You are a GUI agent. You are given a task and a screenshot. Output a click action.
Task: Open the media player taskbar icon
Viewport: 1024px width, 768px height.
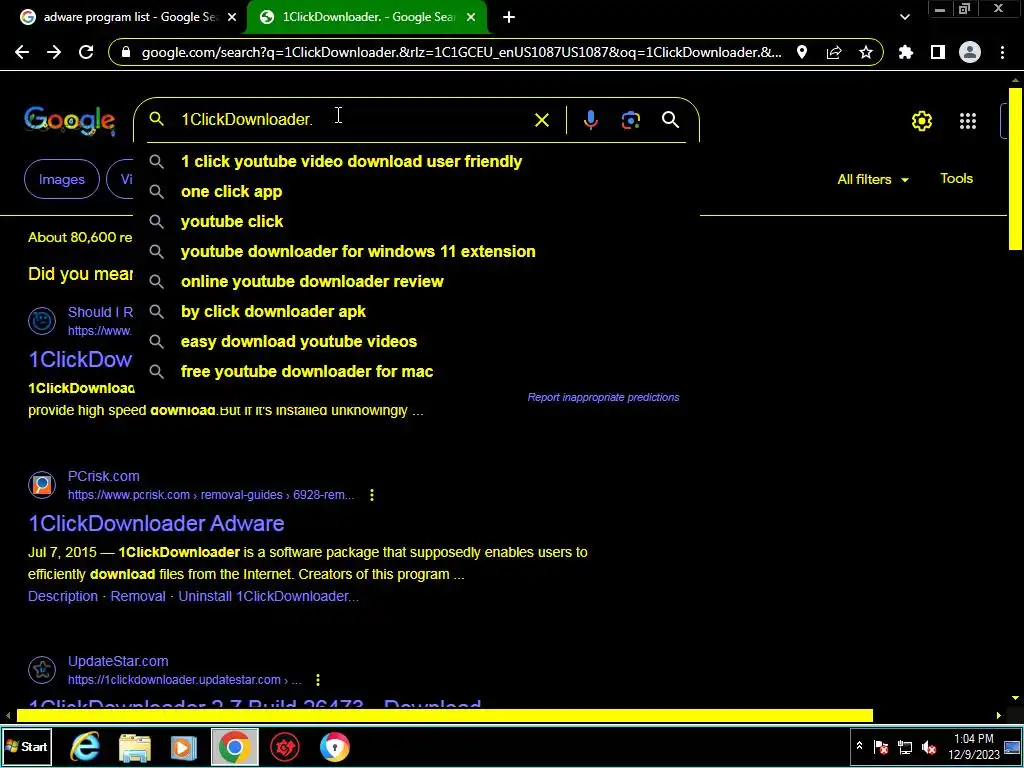click(184, 746)
